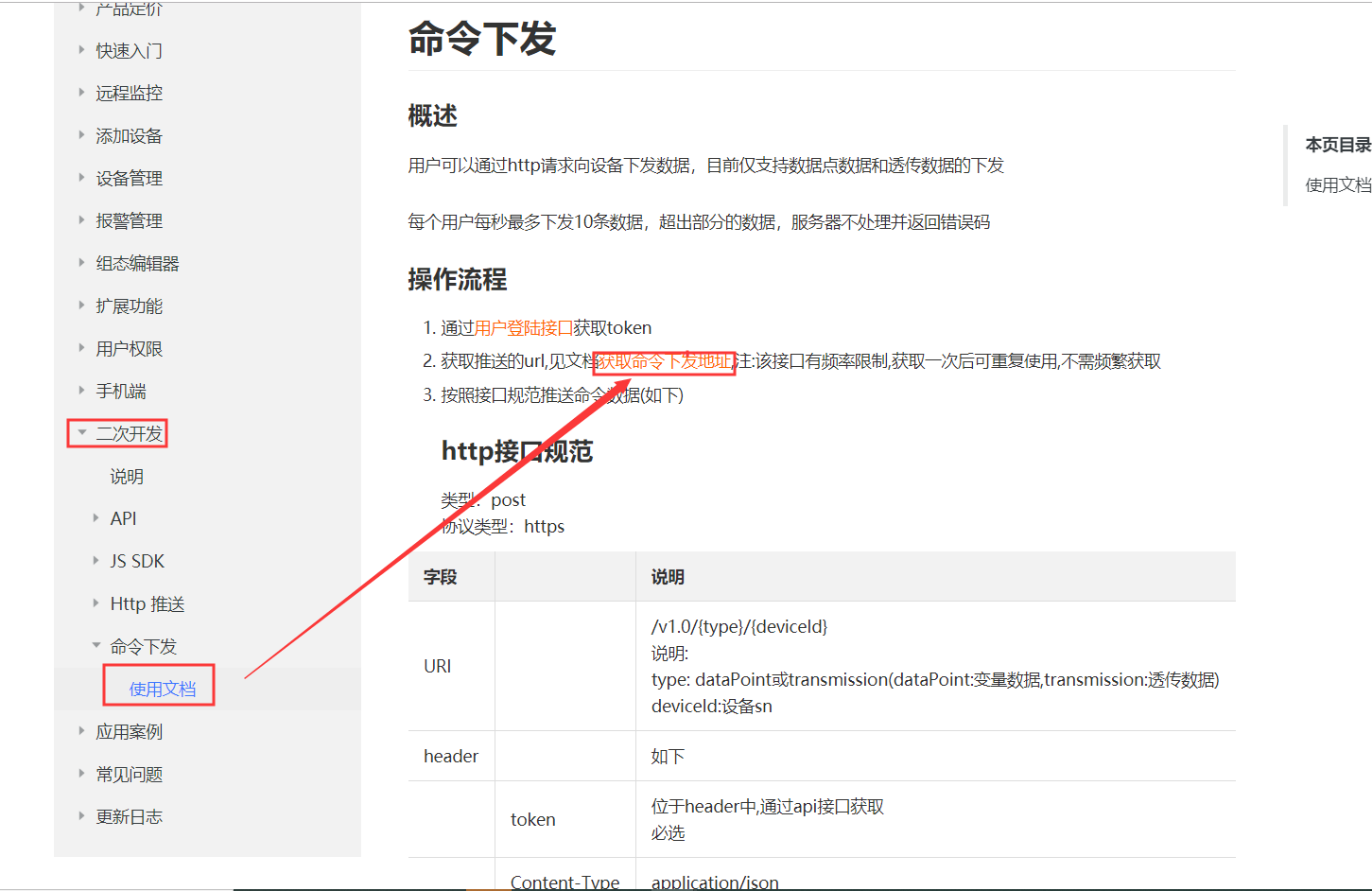Expand the 快速入门 tree arrow
This screenshot has width=1372, height=891.
click(81, 50)
